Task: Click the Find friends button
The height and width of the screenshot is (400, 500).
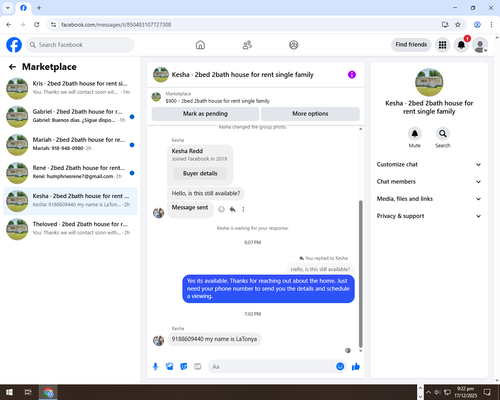Action: click(411, 45)
